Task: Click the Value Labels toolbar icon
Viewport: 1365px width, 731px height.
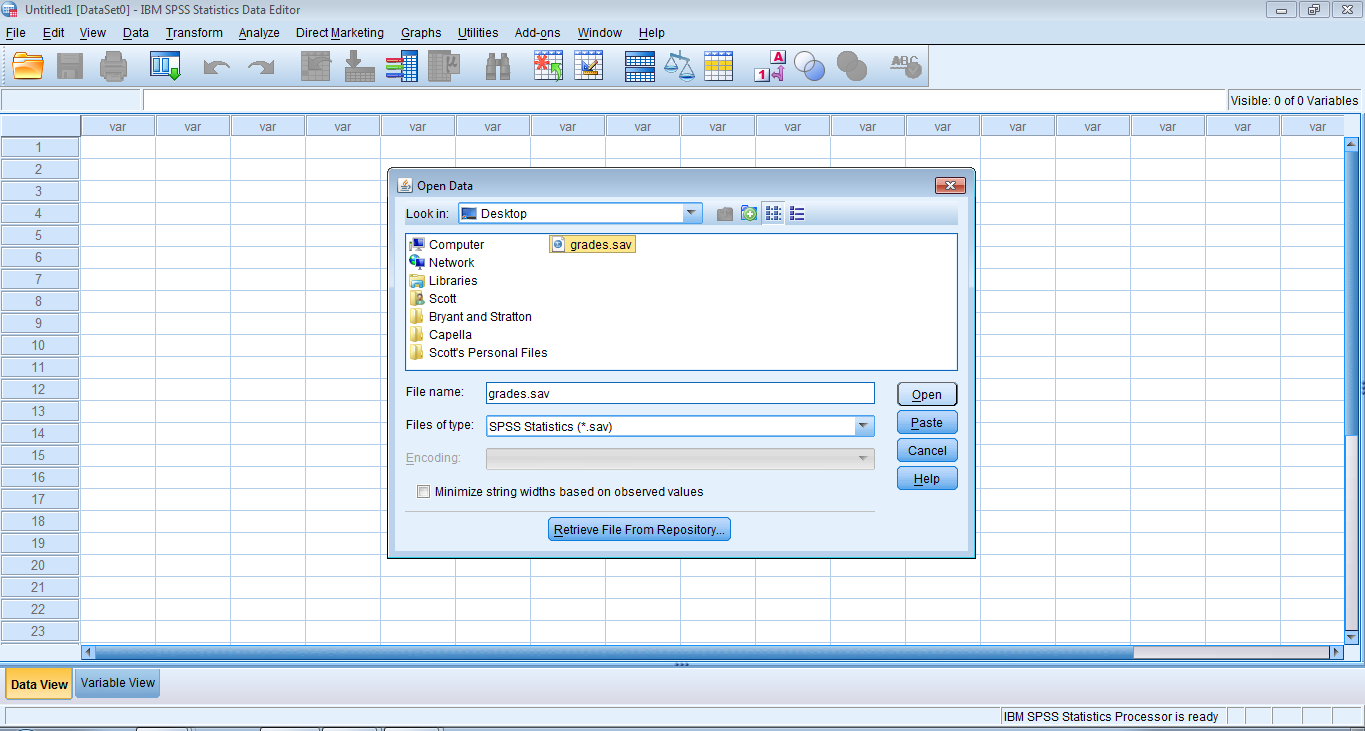Action: (769, 67)
